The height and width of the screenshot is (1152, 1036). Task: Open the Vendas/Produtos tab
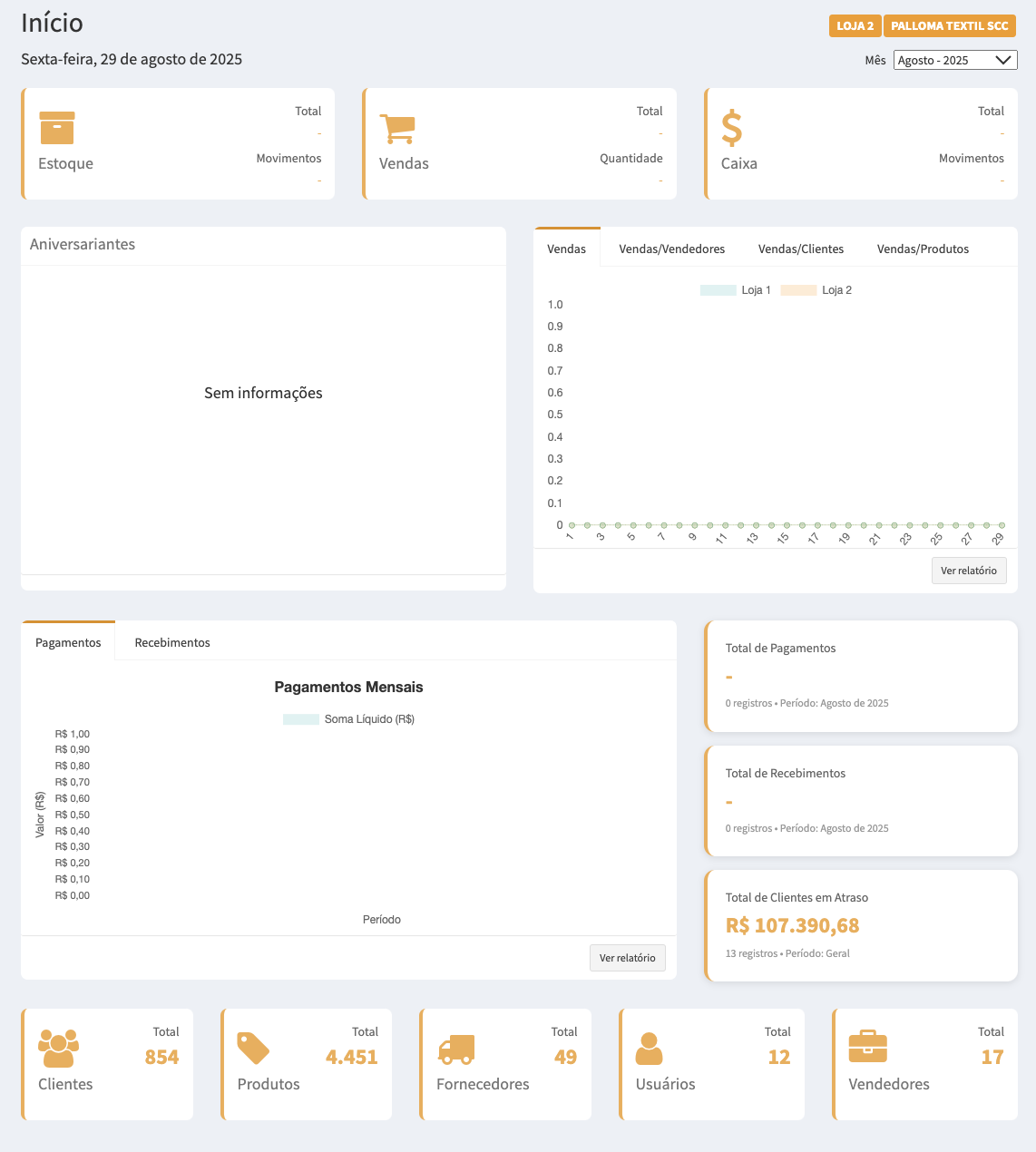click(x=923, y=249)
